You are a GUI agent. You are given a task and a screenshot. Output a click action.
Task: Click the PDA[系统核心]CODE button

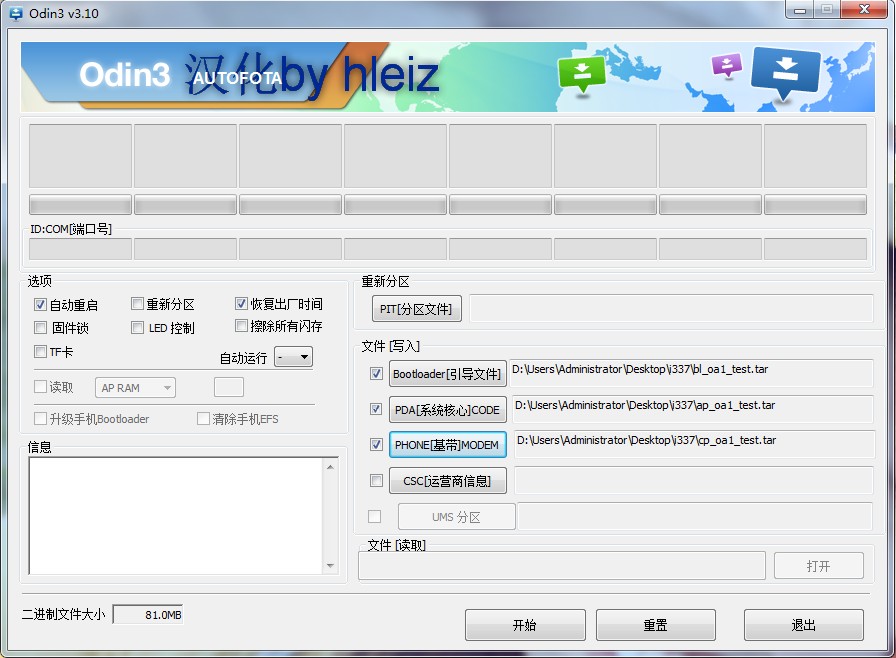pos(447,410)
